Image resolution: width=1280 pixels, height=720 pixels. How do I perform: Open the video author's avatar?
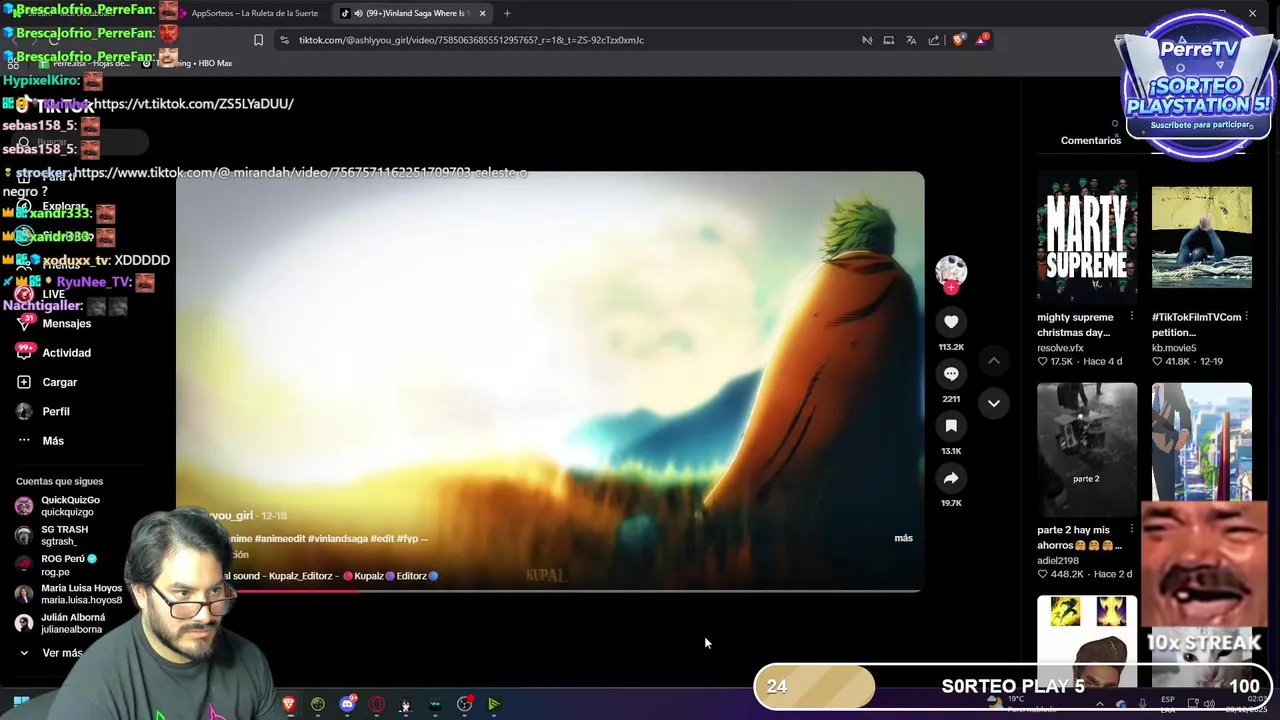click(x=951, y=270)
